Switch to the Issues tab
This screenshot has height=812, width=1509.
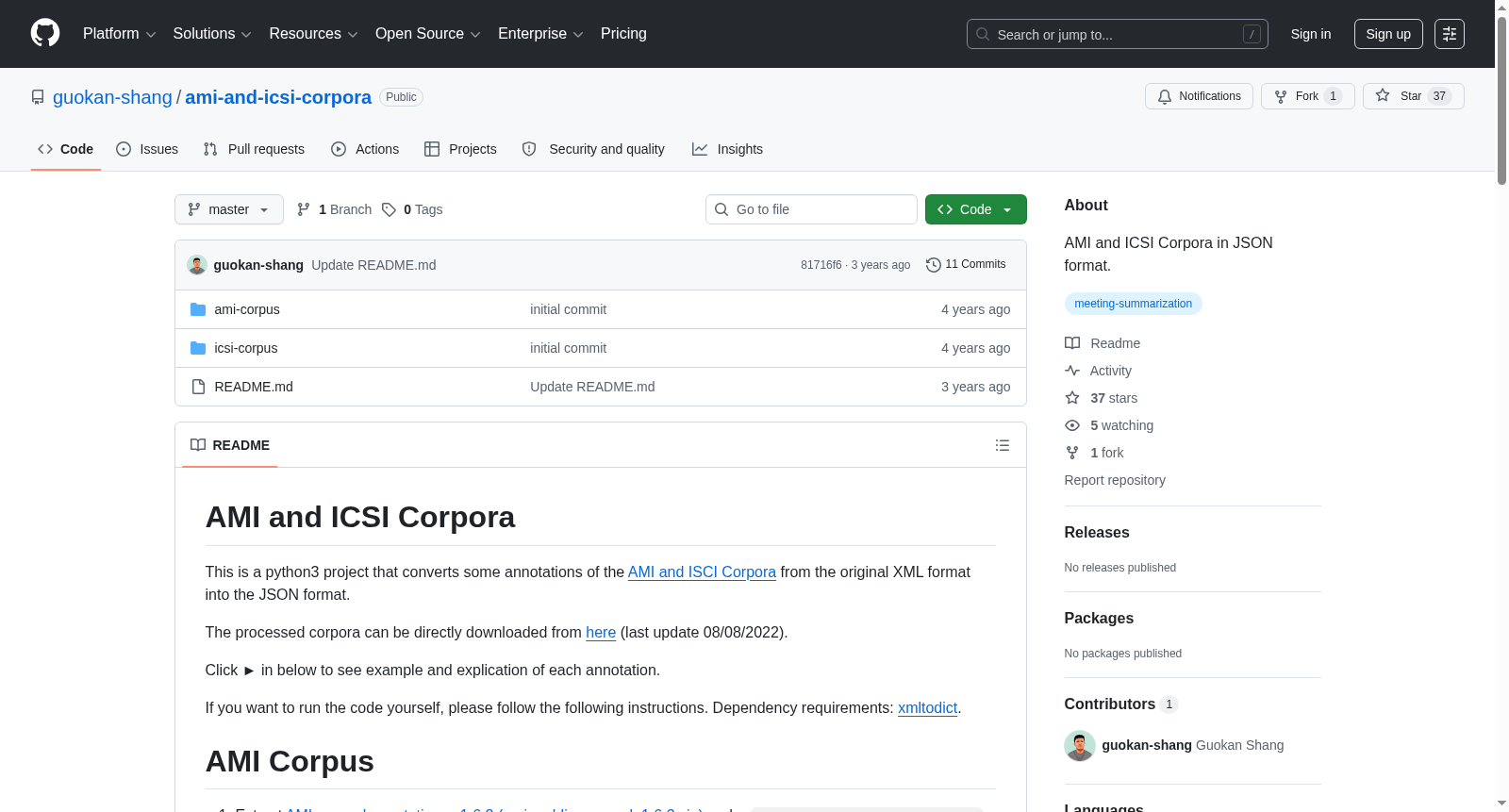[x=147, y=149]
